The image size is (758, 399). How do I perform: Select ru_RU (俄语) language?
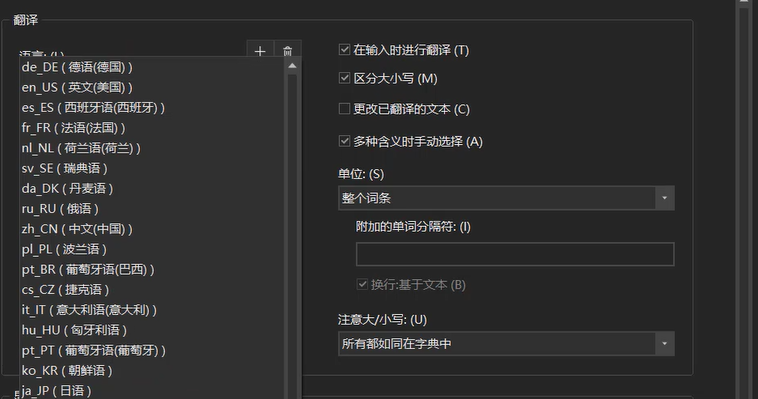152,209
